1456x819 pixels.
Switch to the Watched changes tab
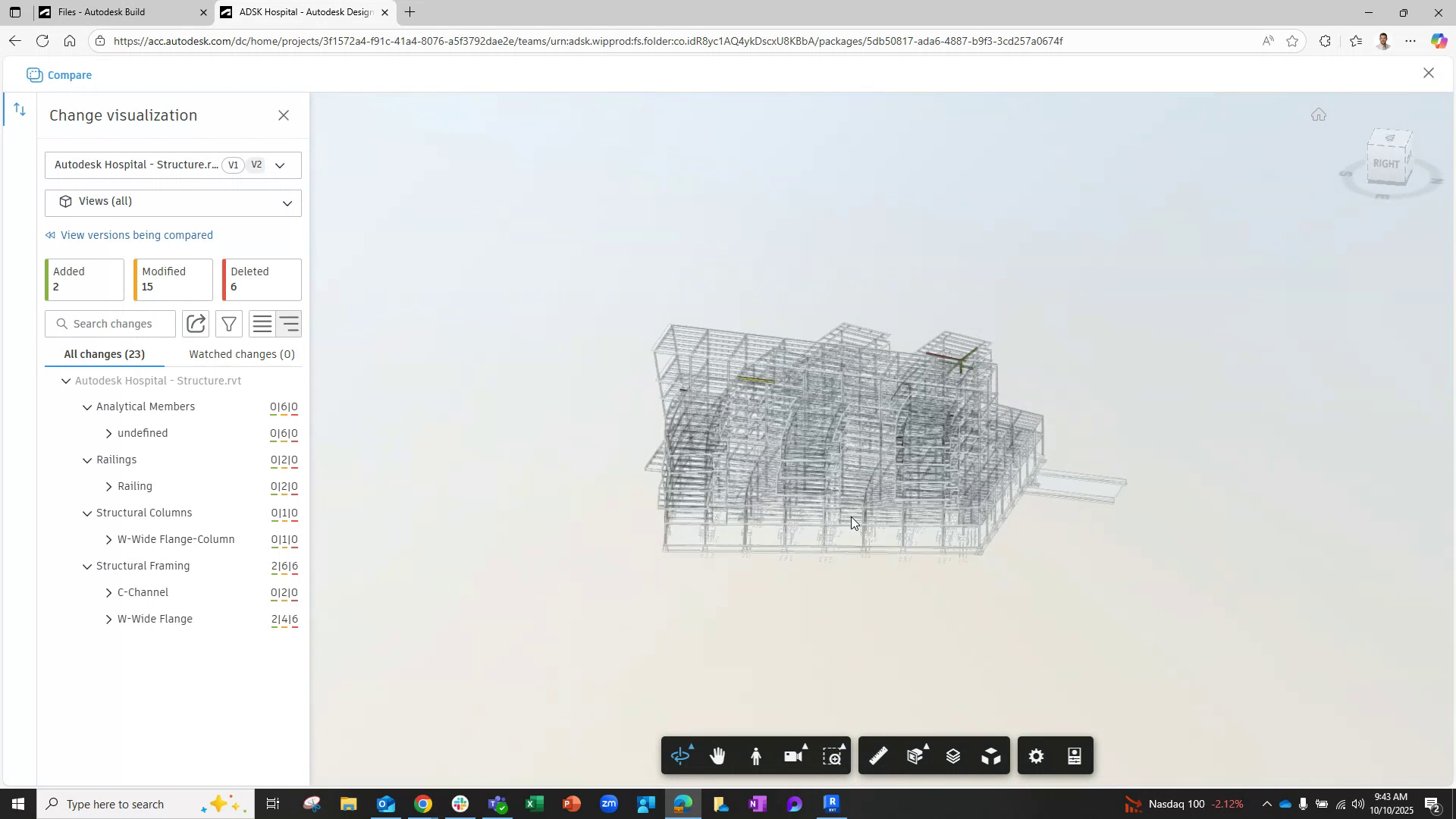(x=241, y=354)
